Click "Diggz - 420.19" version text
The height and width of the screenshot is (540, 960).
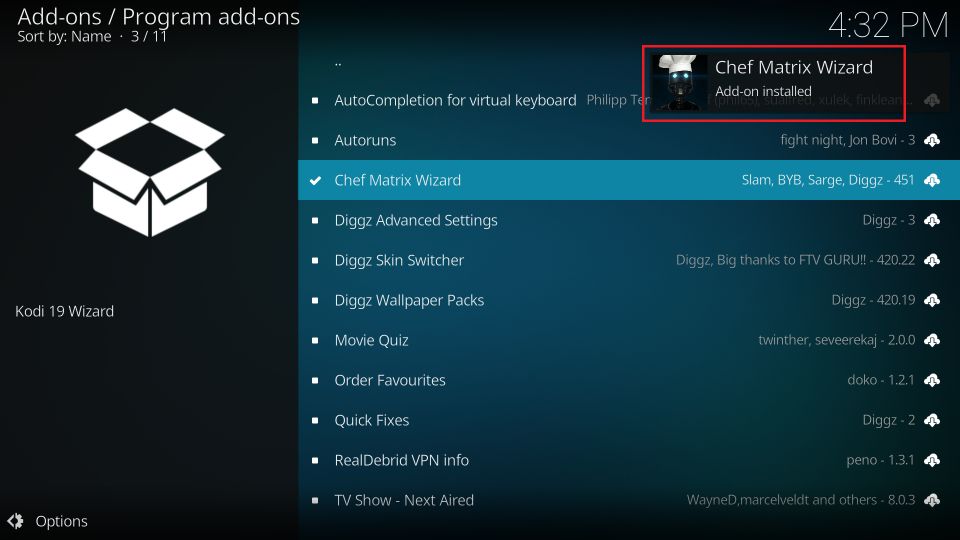873,300
